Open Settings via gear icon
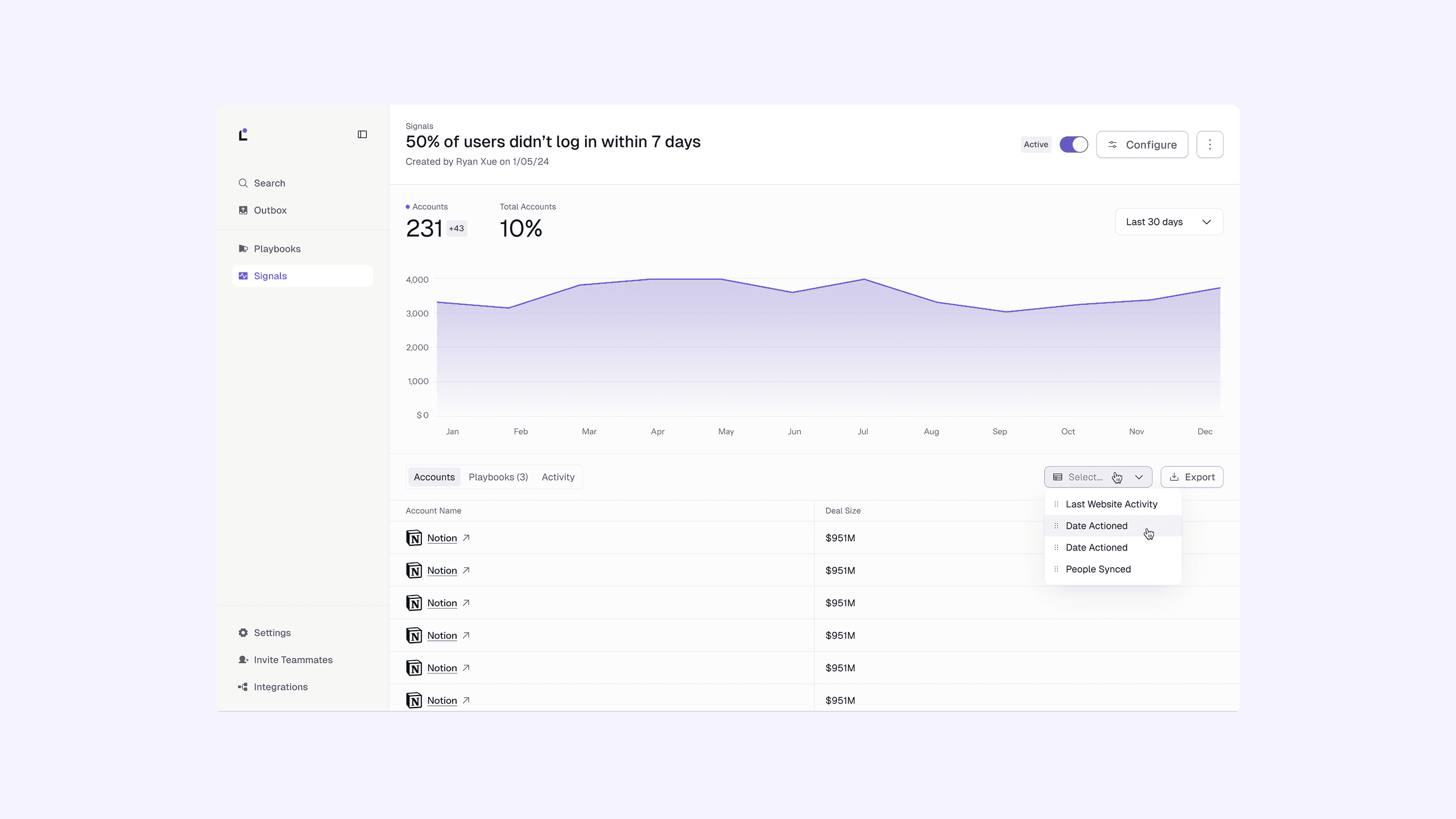The width and height of the screenshot is (1456, 819). tap(243, 632)
